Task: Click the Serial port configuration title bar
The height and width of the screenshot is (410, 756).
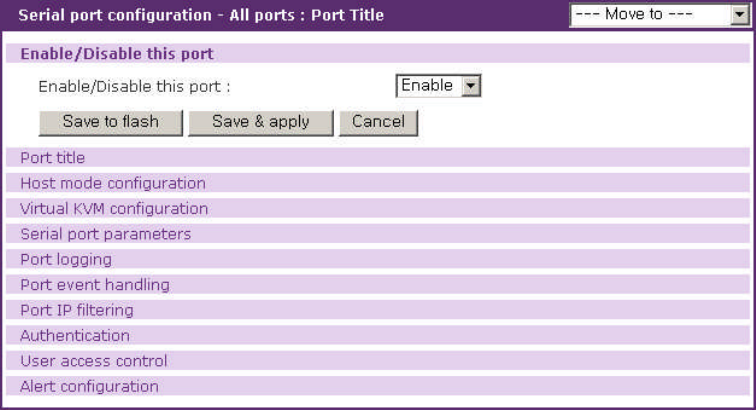Action: pos(202,16)
